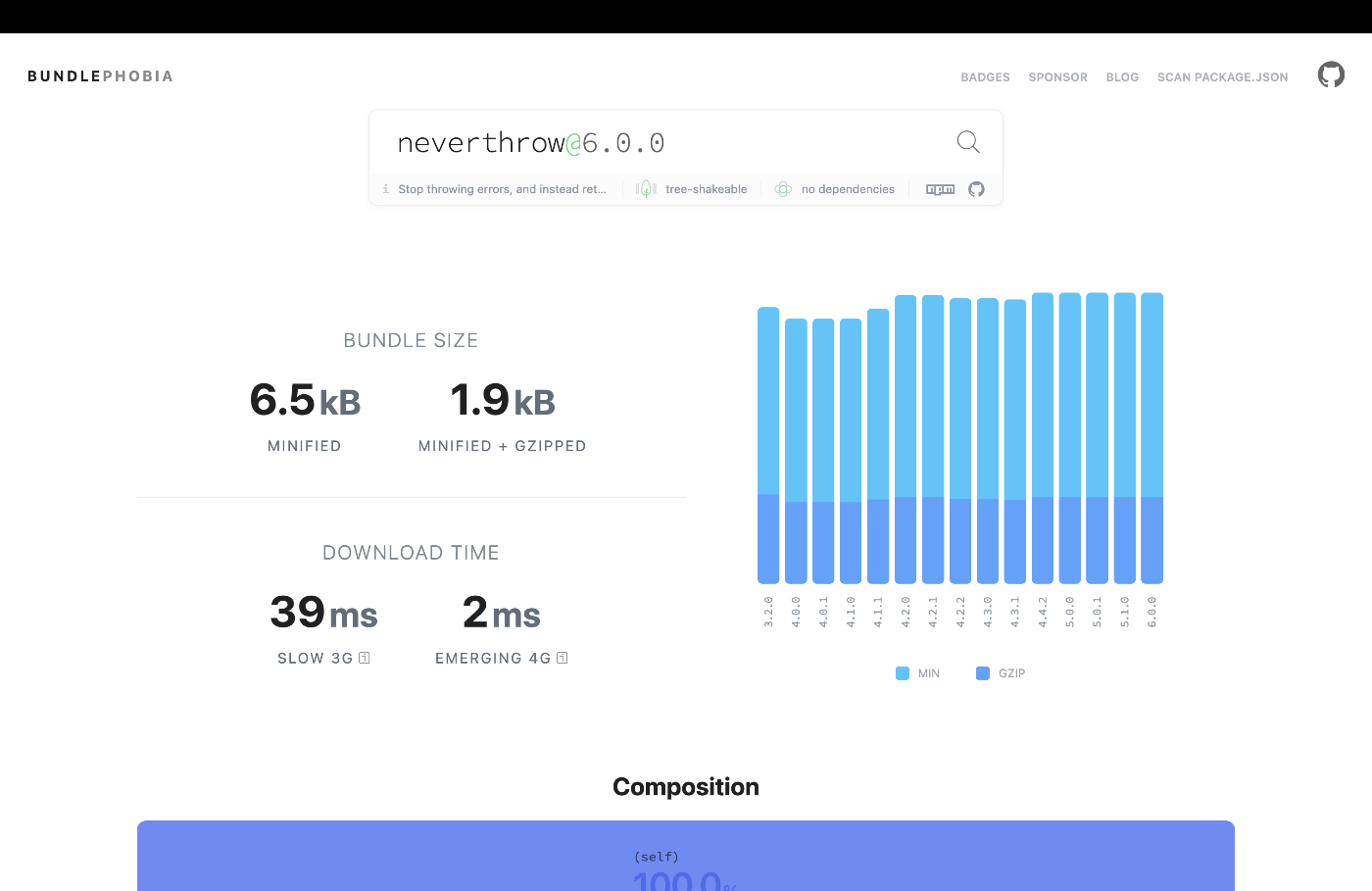Open info icon next to Emerging 4G

pyautogui.click(x=563, y=658)
